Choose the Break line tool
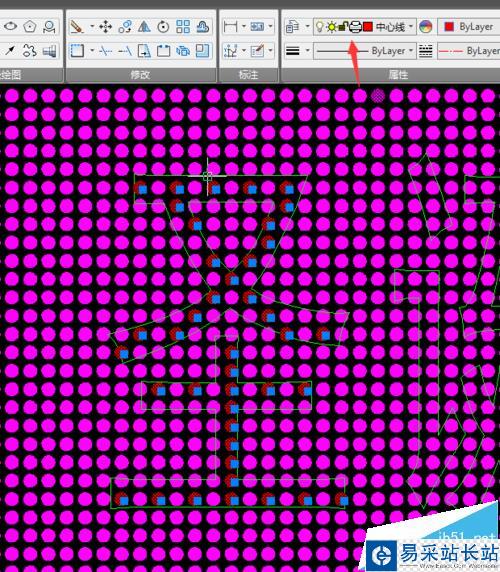This screenshot has height=572, width=500. point(105,51)
